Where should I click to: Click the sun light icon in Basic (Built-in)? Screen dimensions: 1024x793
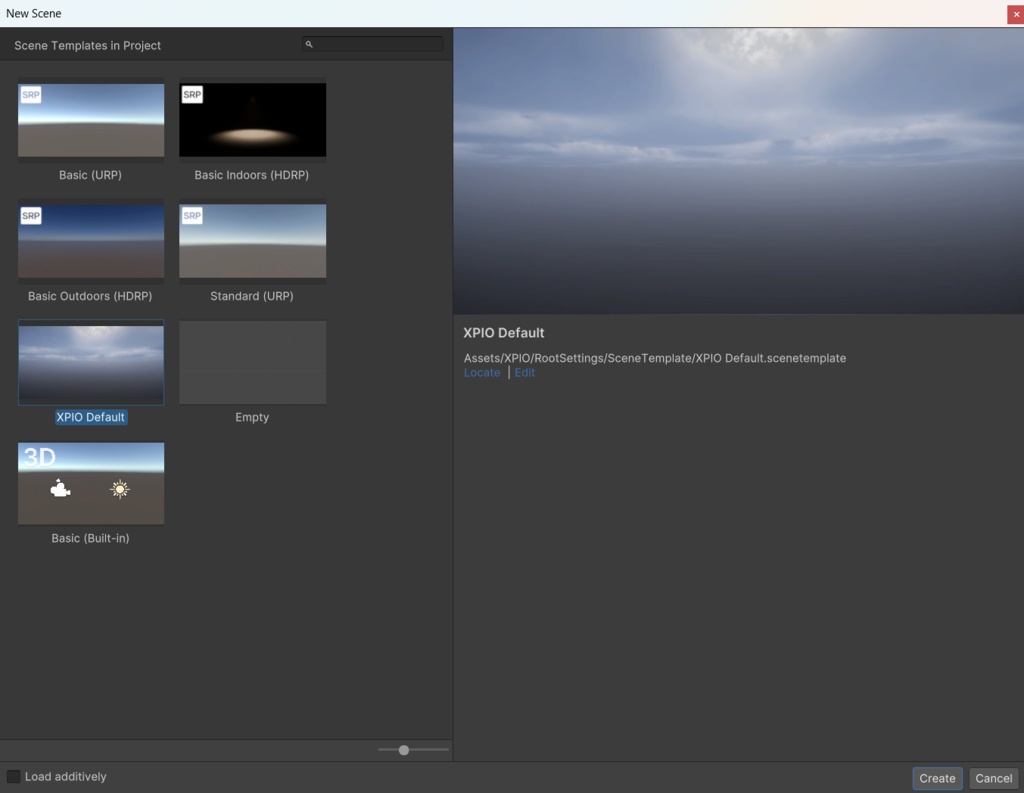(120, 489)
